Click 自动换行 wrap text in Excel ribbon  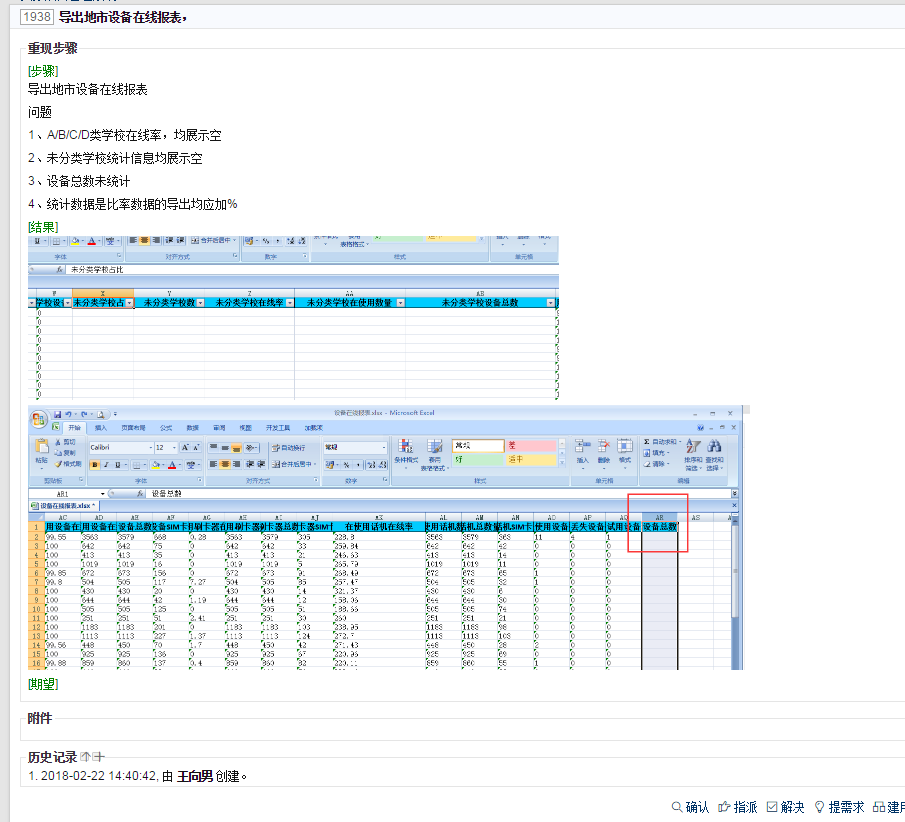point(288,447)
